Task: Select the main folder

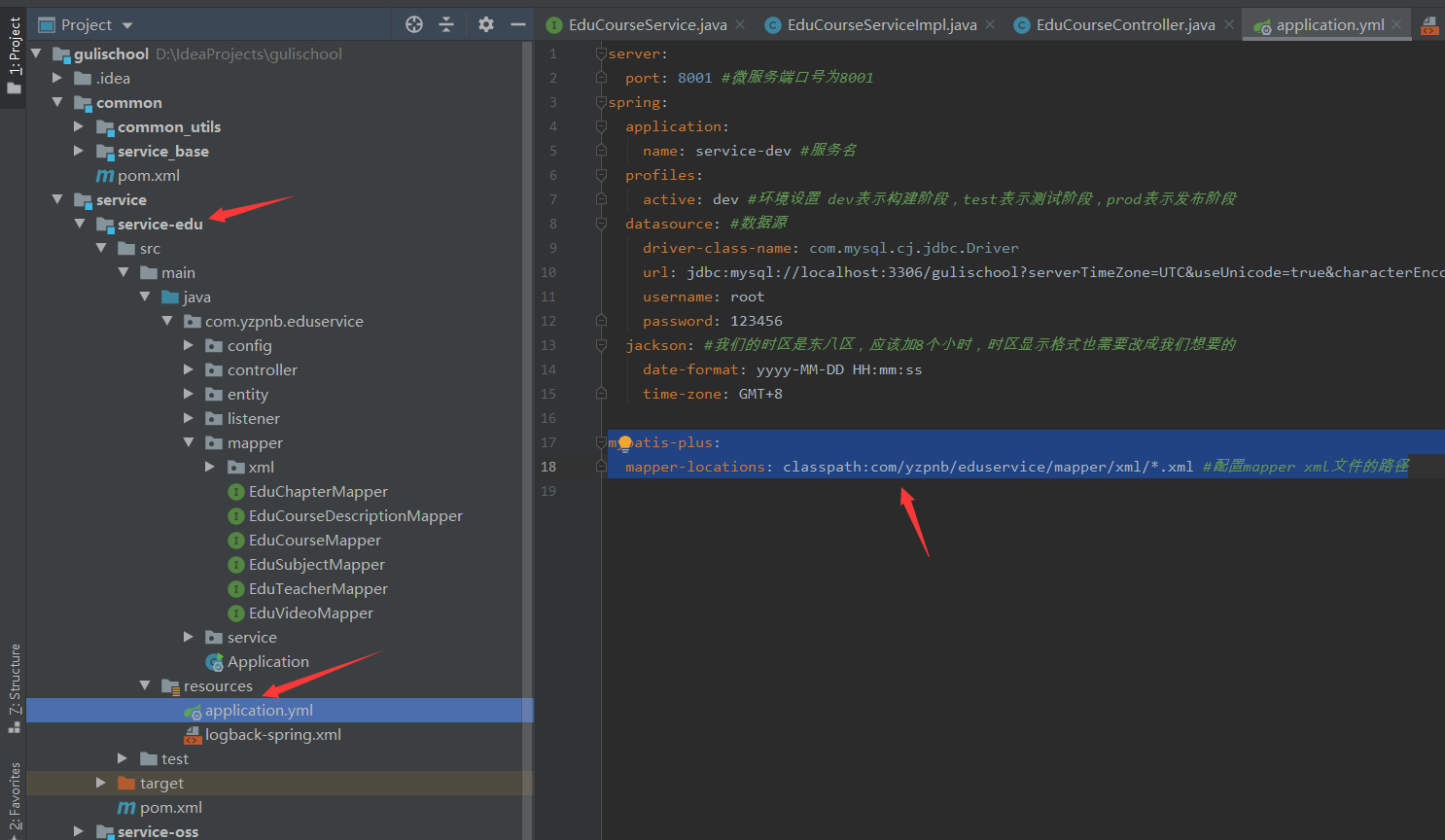Action: 167,272
